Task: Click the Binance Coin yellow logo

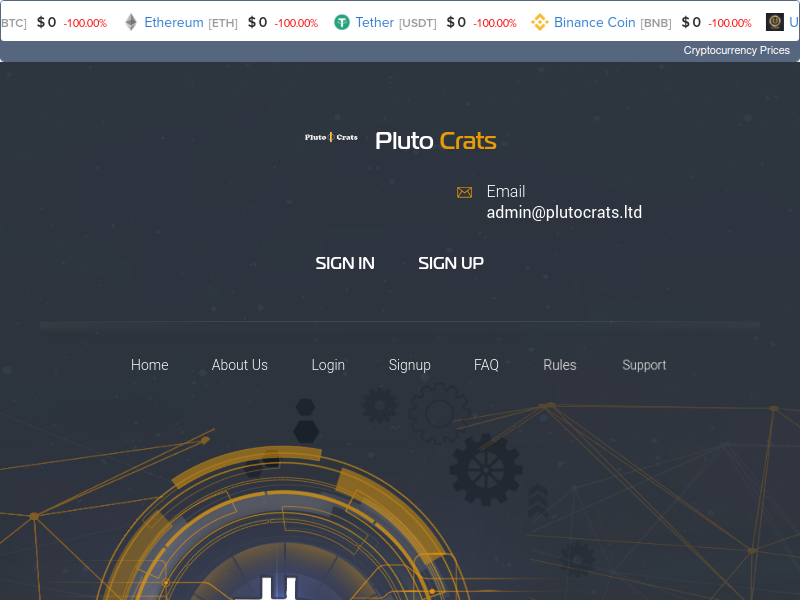Action: click(x=540, y=22)
